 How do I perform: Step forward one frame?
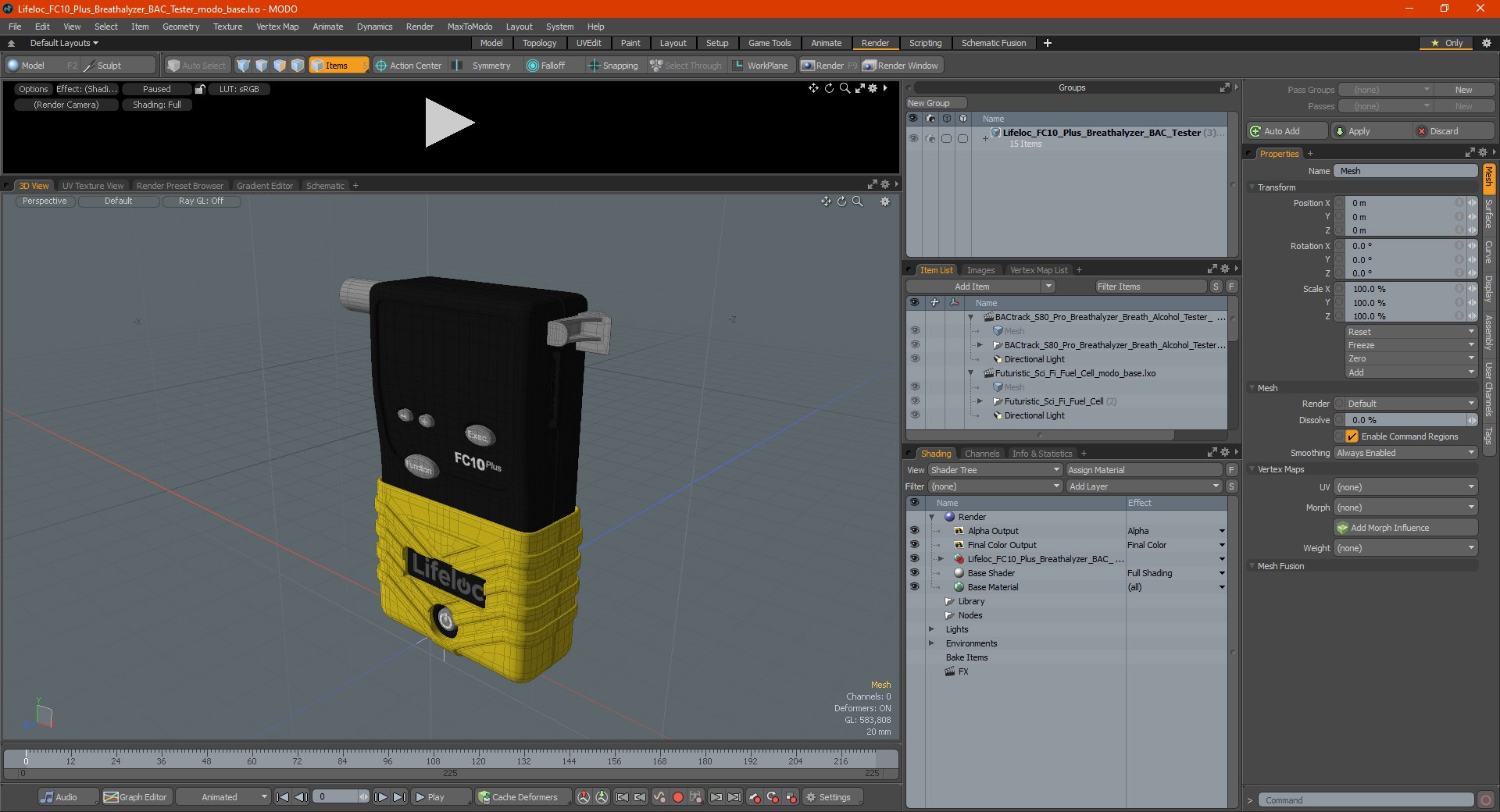380,797
